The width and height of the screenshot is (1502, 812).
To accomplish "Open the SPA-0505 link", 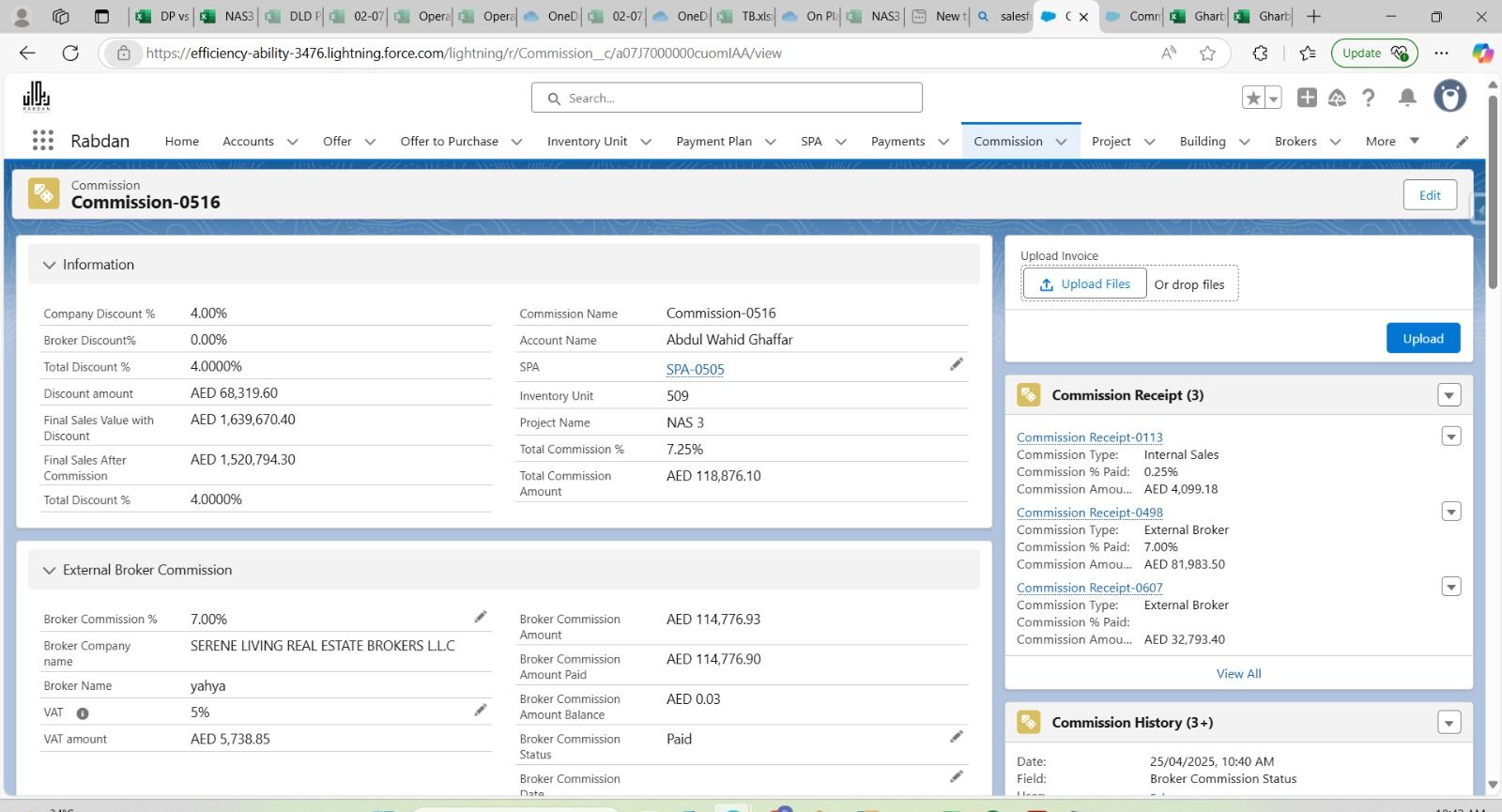I will point(695,369).
